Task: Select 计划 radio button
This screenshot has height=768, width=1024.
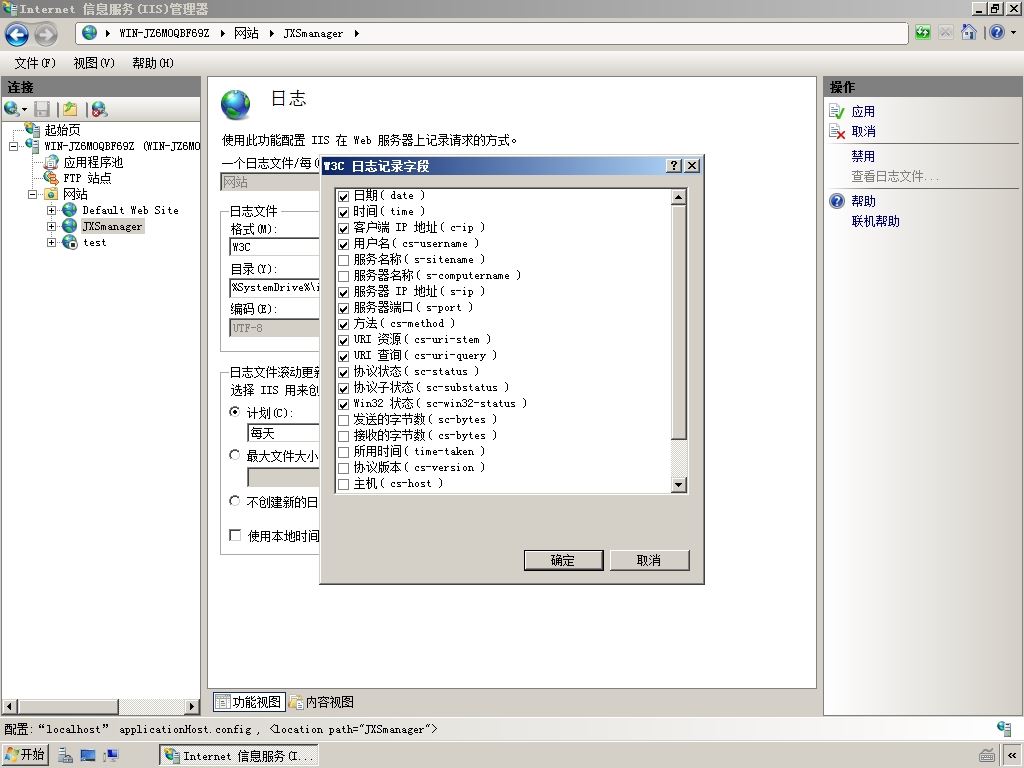Action: 234,412
